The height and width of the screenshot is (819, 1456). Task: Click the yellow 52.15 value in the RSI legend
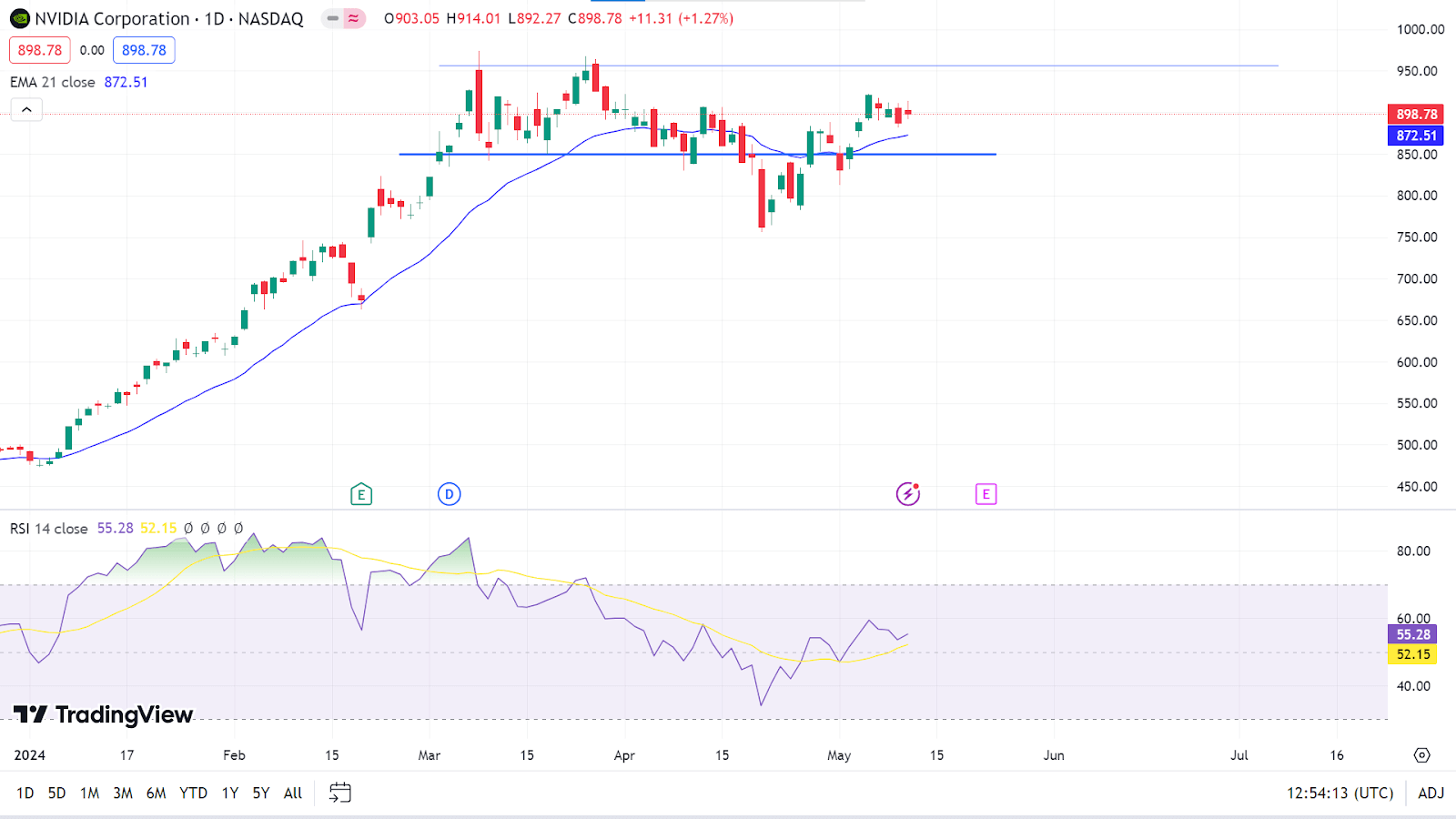[x=158, y=528]
